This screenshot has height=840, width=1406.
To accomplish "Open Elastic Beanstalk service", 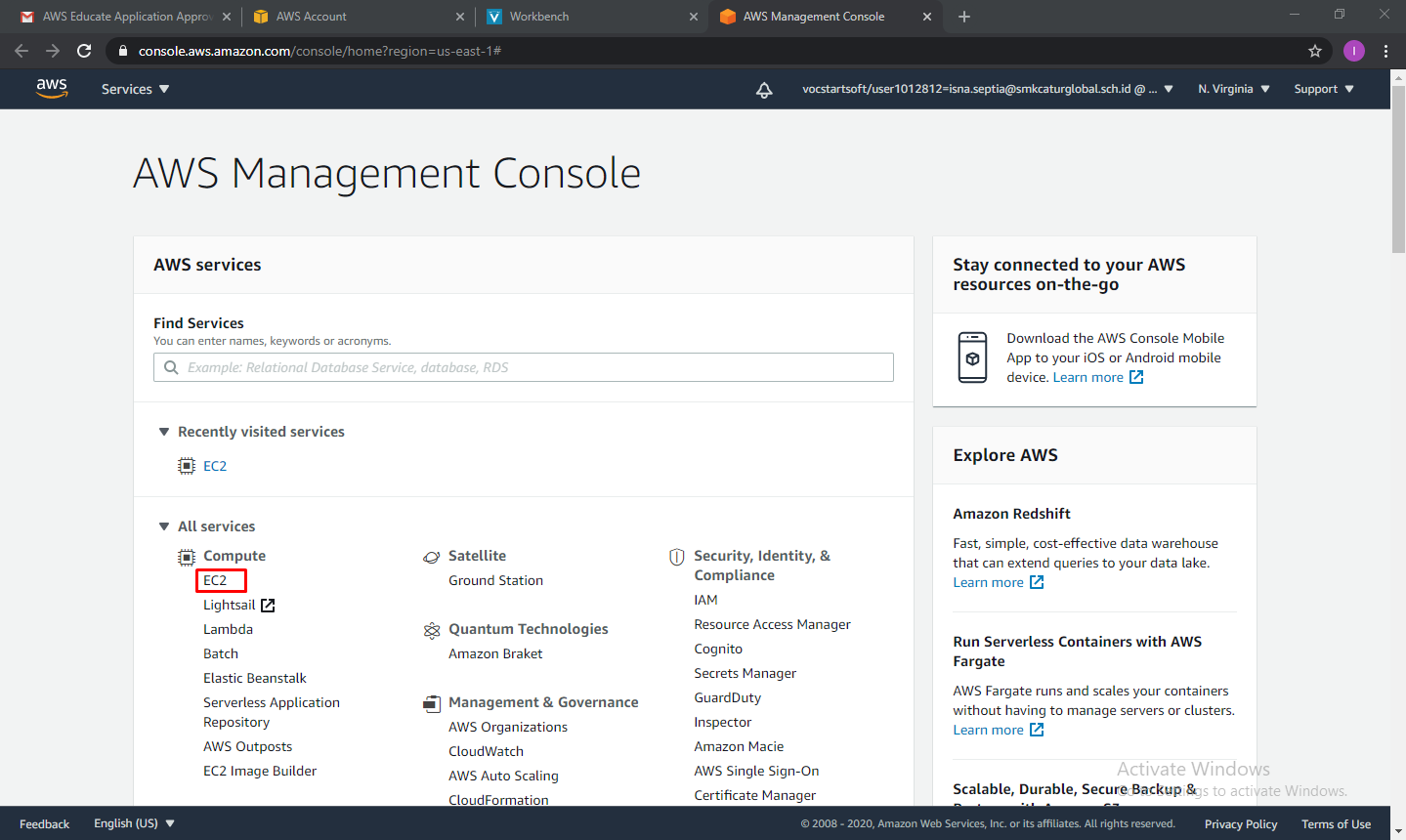I will point(254,678).
